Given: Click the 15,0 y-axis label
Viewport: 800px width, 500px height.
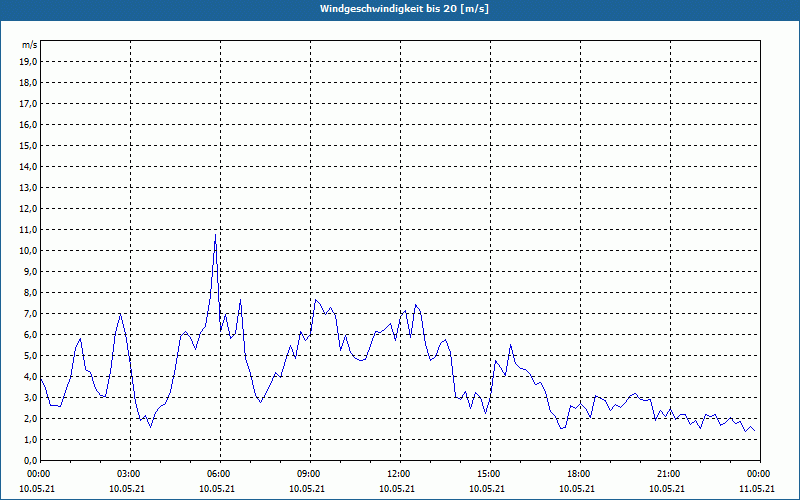Looking at the screenshot, I should coord(28,145).
